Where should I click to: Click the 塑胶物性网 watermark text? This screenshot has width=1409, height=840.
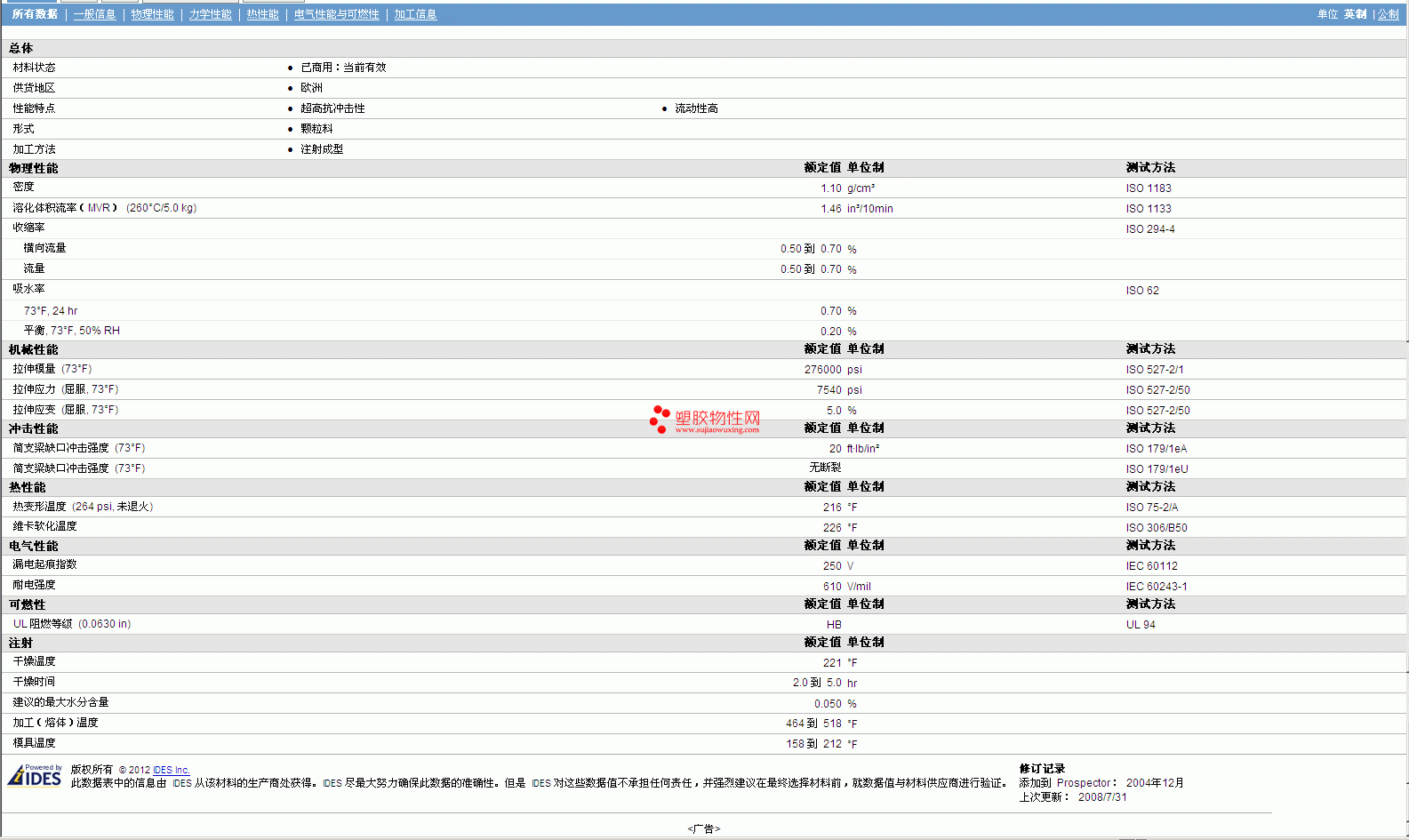[717, 418]
